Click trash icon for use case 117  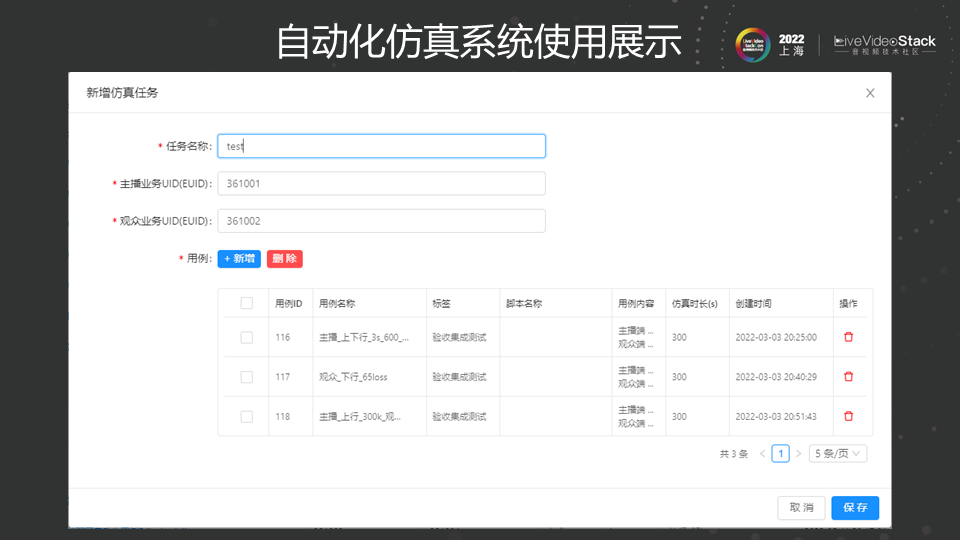click(848, 377)
